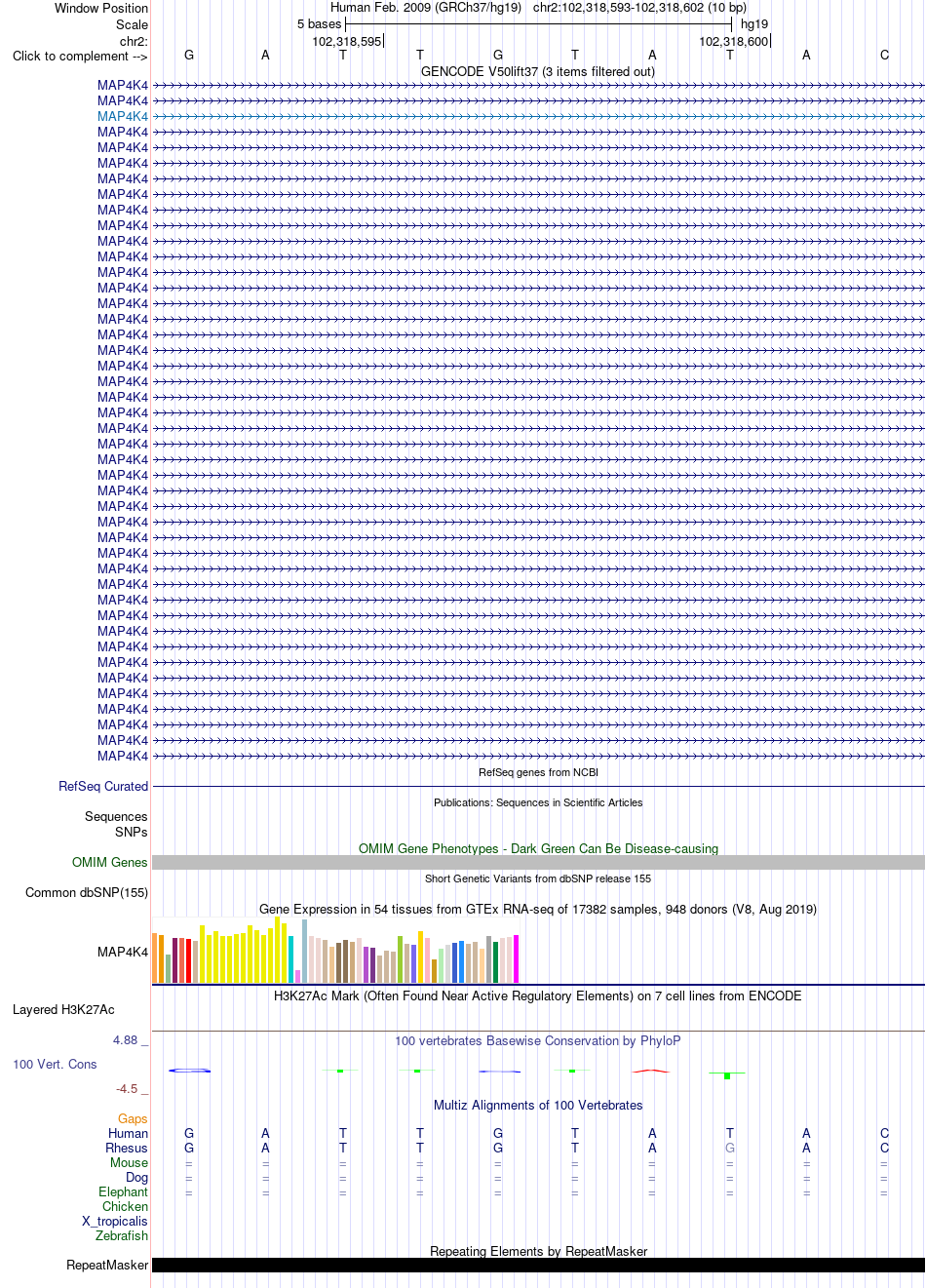The image size is (926, 1288).
Task: Select the 'Rhesus' alignment row label
Action: tap(127, 1148)
